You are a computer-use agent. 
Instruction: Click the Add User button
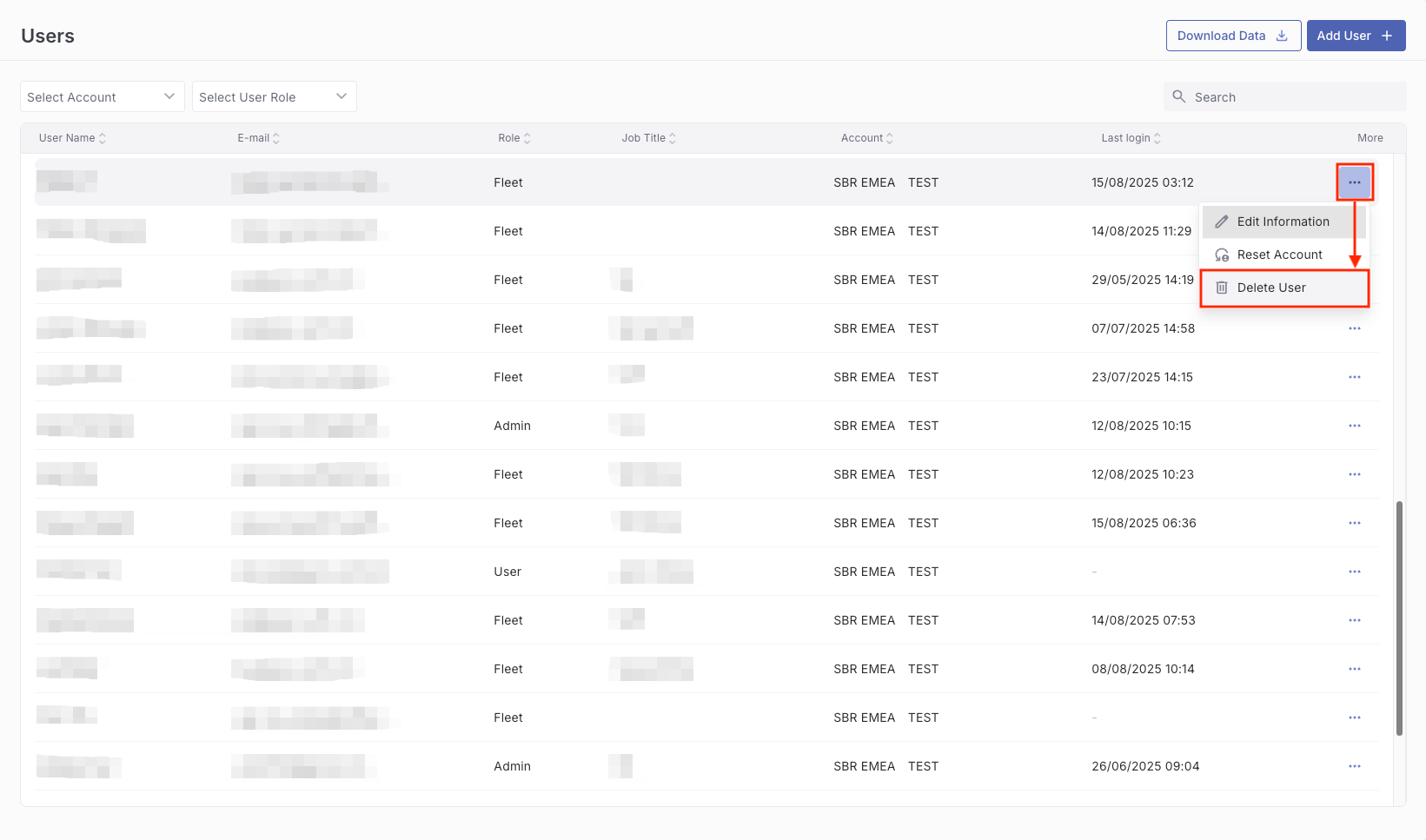(x=1356, y=36)
